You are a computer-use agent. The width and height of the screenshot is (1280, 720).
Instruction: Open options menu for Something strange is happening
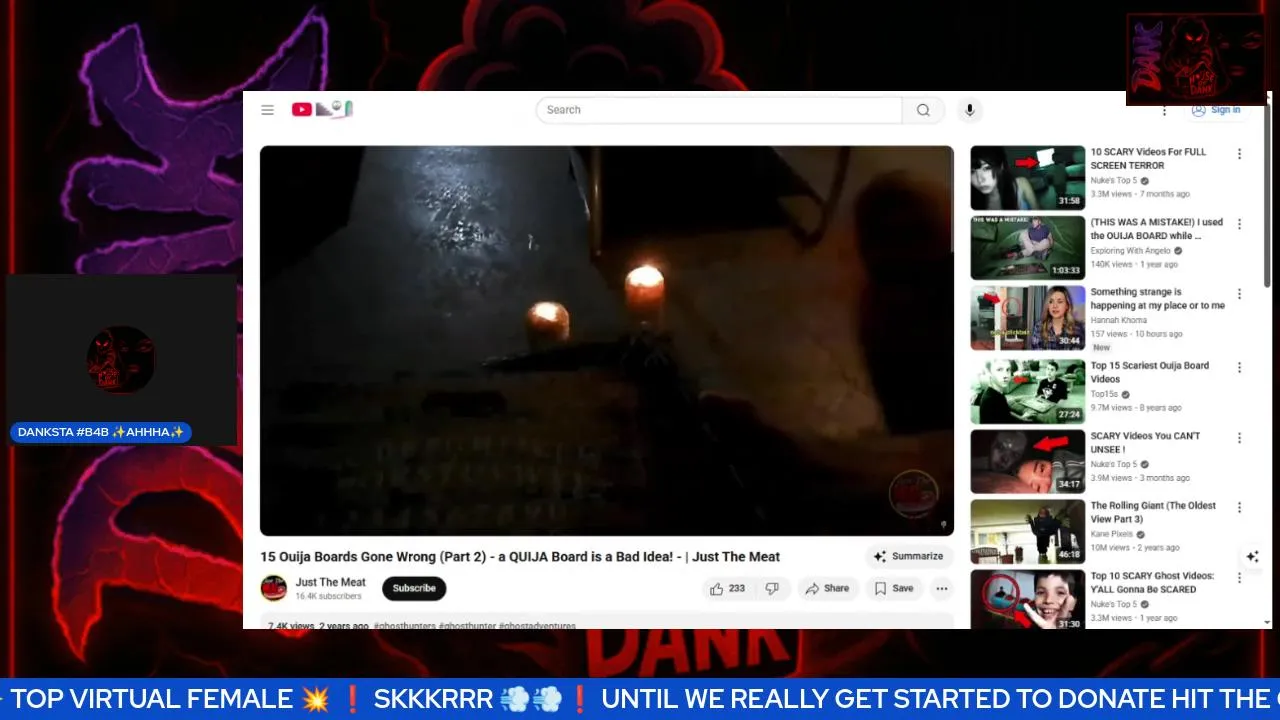(x=1239, y=294)
